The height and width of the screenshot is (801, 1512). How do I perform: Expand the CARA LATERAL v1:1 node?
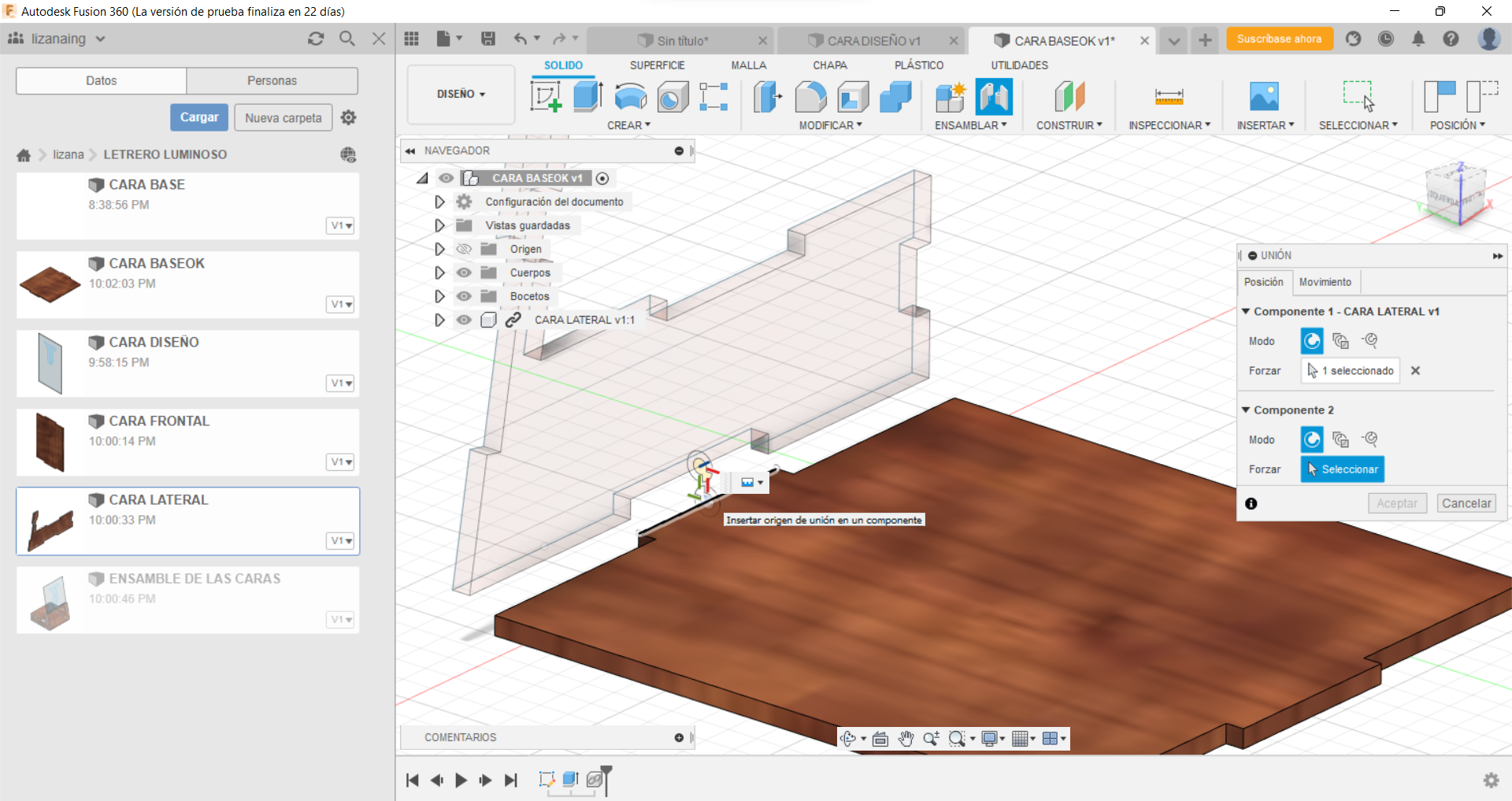[439, 320]
